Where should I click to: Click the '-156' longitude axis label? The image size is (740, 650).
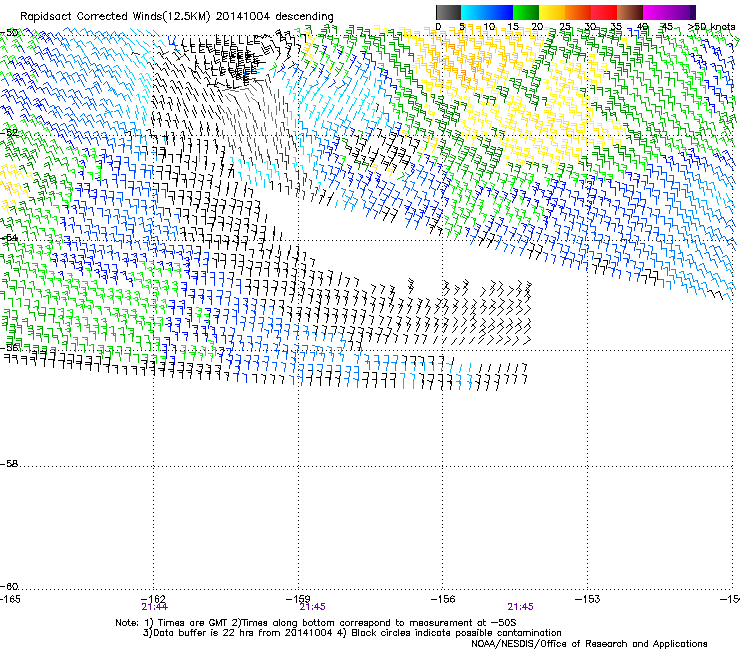click(x=443, y=599)
